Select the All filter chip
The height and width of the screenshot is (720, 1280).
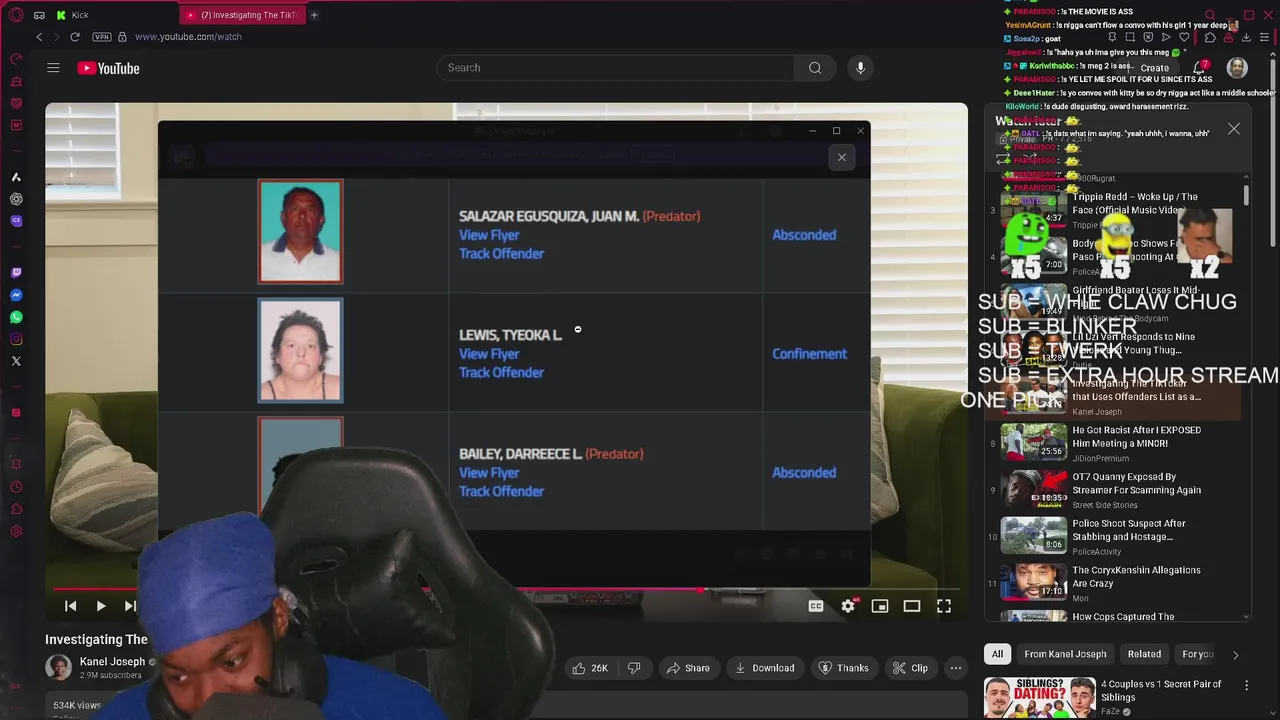(997, 654)
